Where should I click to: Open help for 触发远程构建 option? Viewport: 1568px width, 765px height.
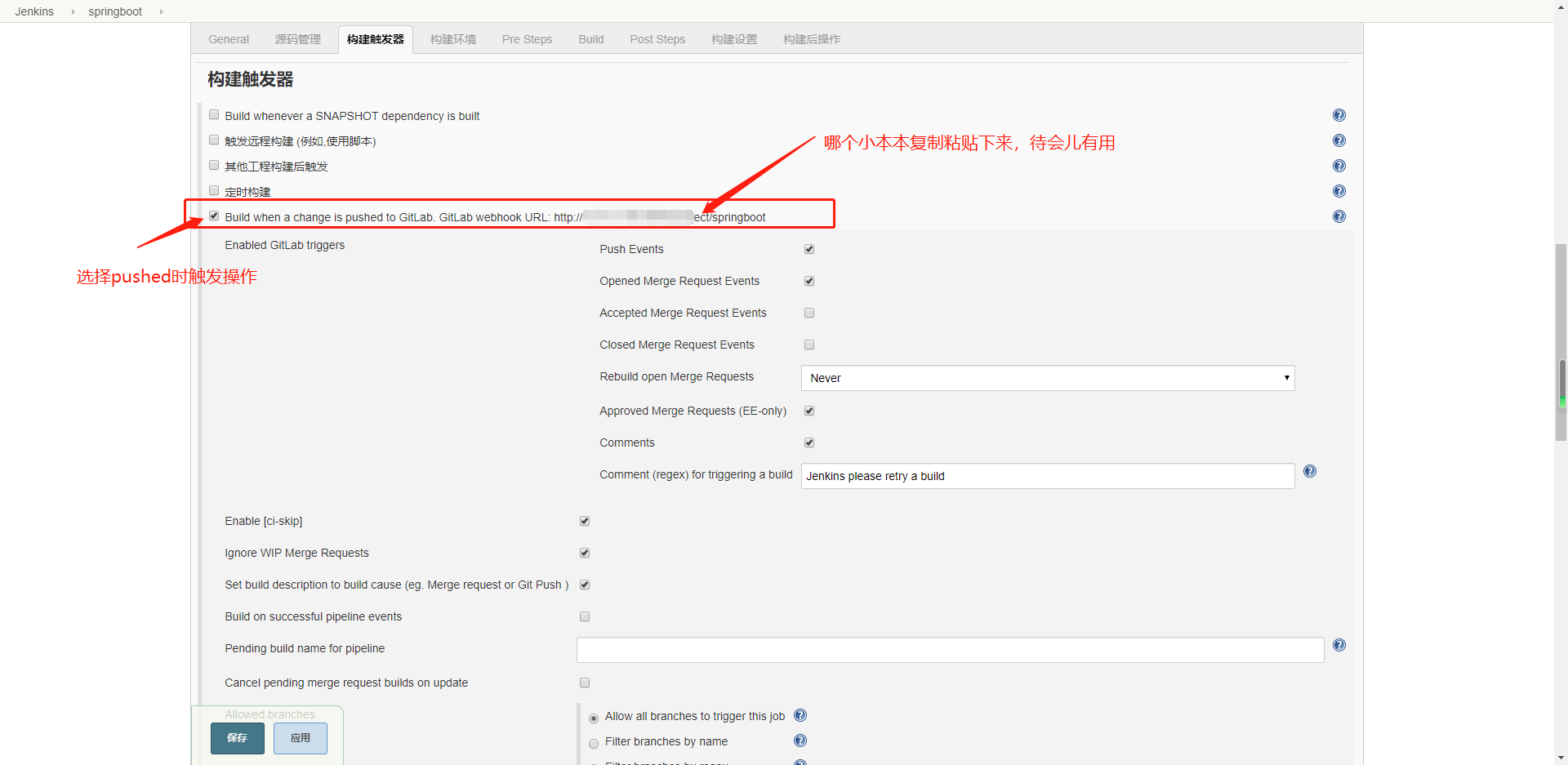pos(1339,140)
